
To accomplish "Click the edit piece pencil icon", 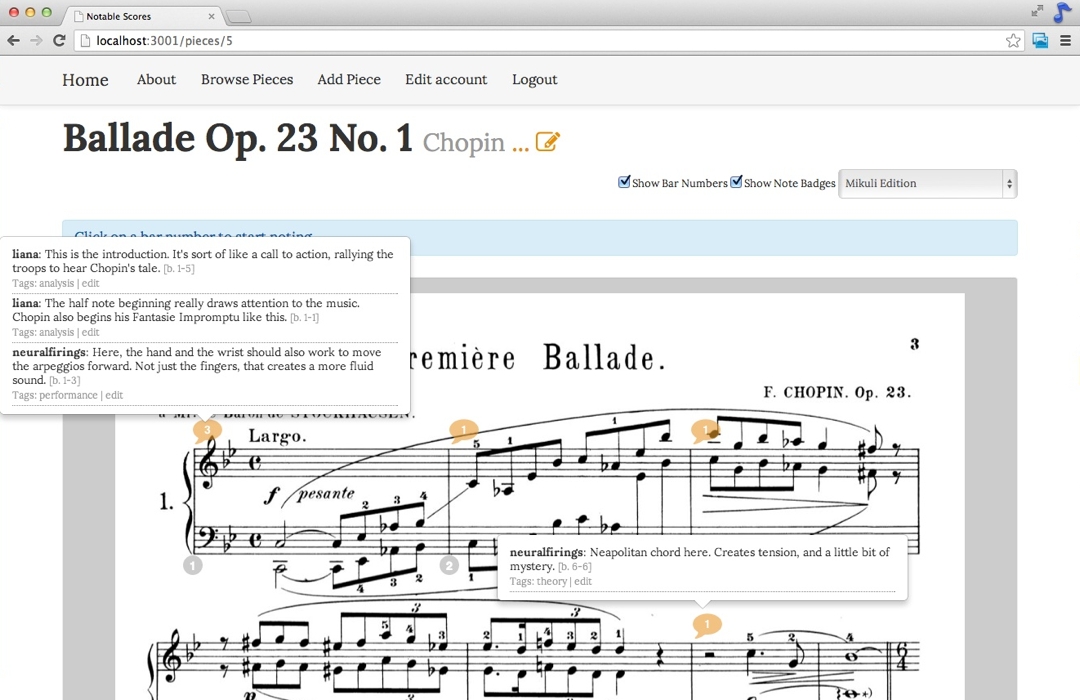I will [x=547, y=142].
